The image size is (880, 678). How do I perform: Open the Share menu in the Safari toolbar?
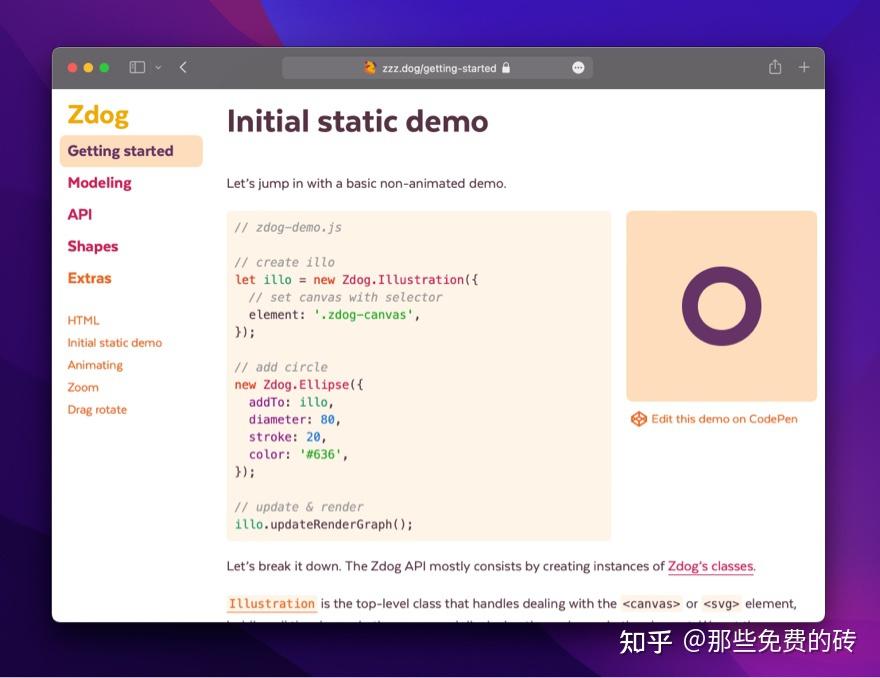coord(775,67)
